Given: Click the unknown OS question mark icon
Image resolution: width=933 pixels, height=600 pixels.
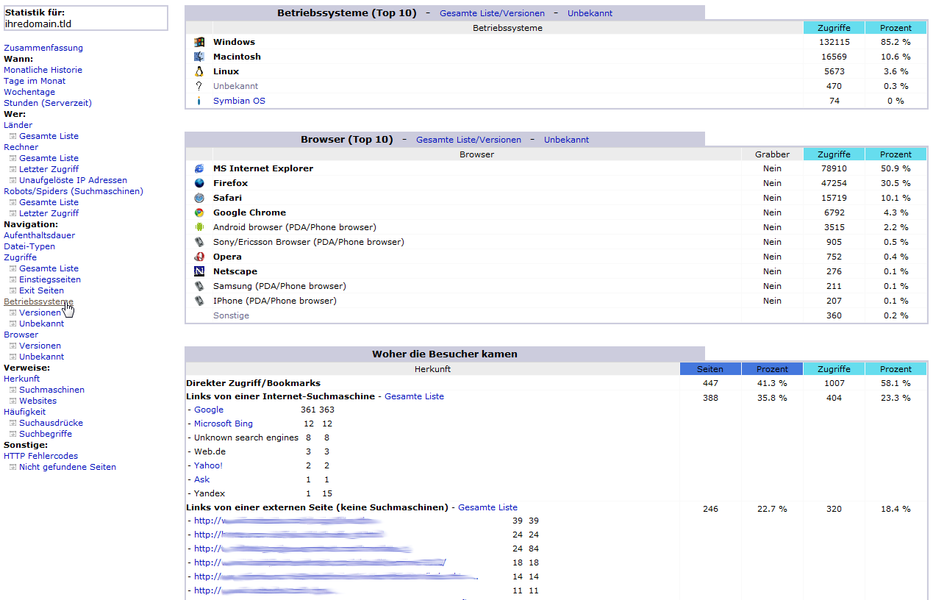Looking at the screenshot, I should (x=199, y=86).
